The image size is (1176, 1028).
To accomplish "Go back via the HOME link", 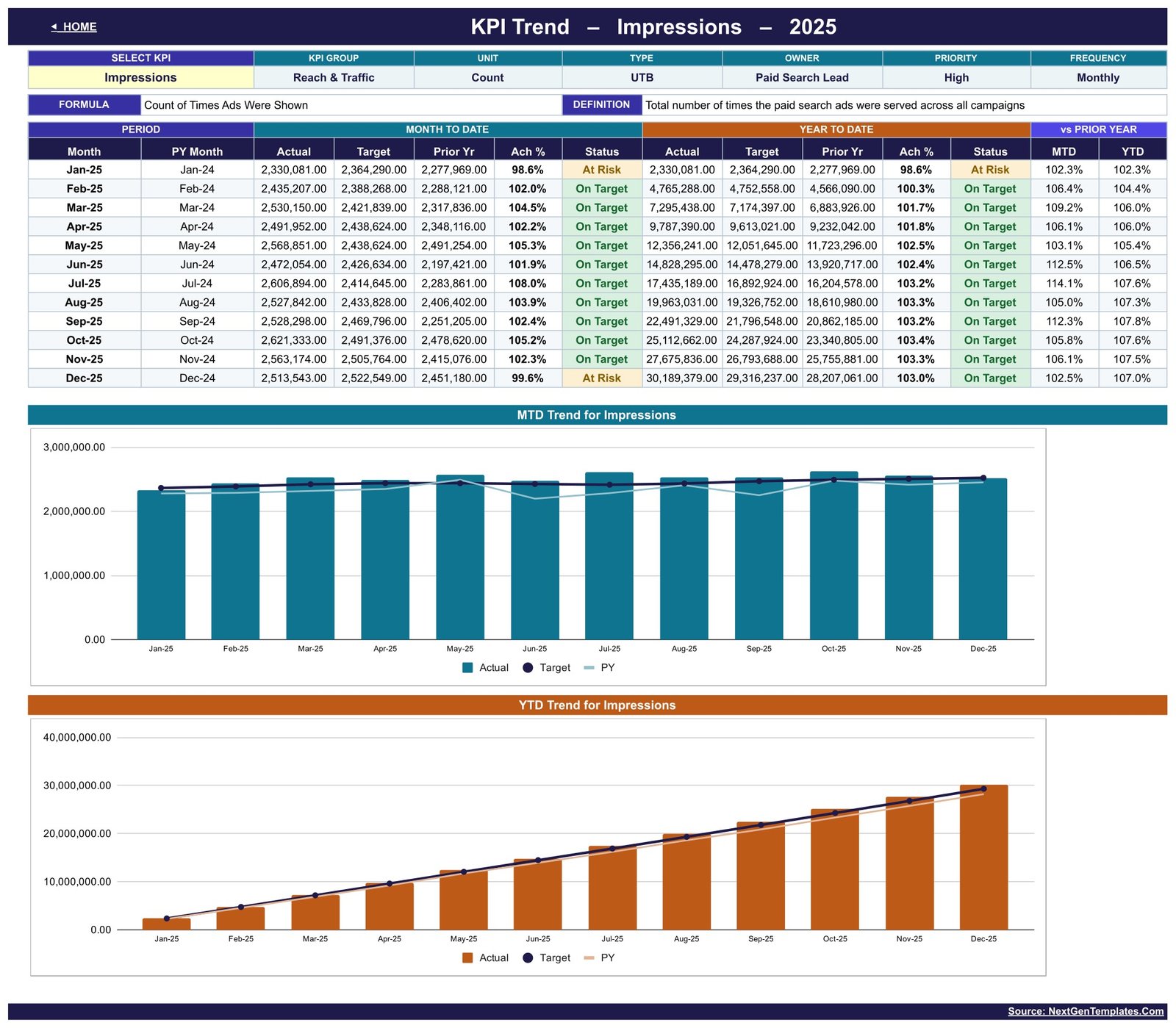I will [73, 27].
